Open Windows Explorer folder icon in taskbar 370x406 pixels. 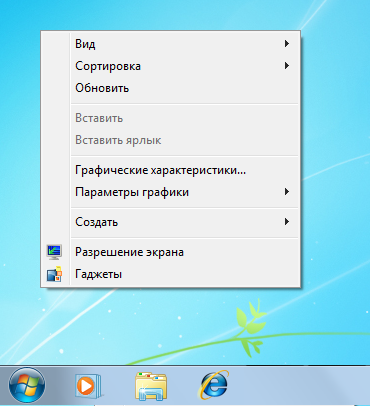(x=151, y=386)
